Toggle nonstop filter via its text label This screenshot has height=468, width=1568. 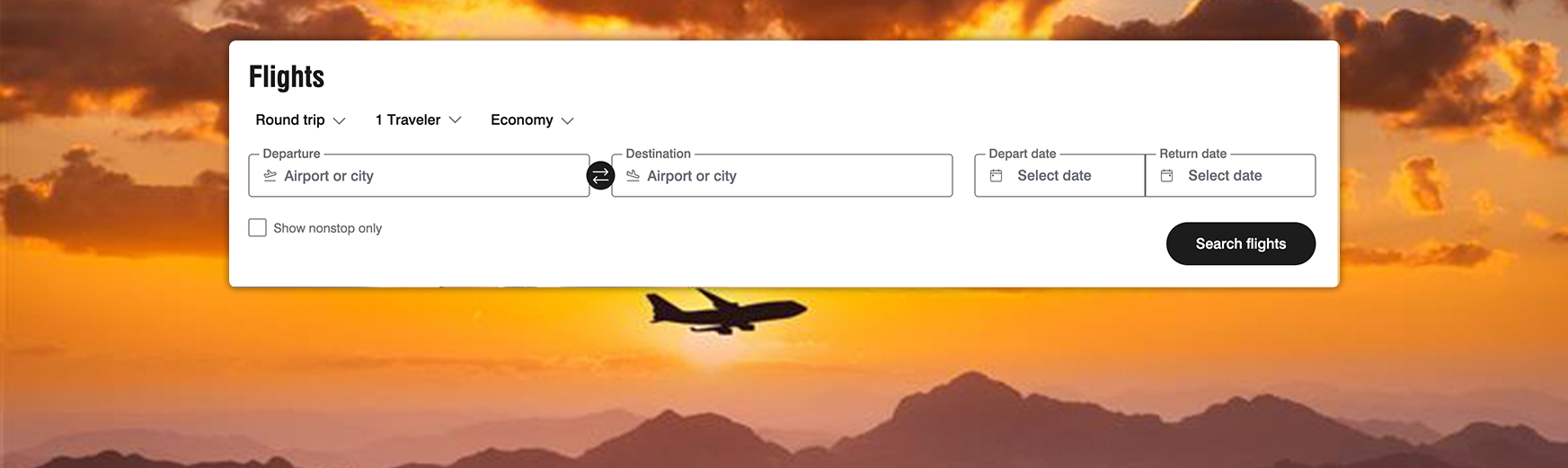click(327, 228)
